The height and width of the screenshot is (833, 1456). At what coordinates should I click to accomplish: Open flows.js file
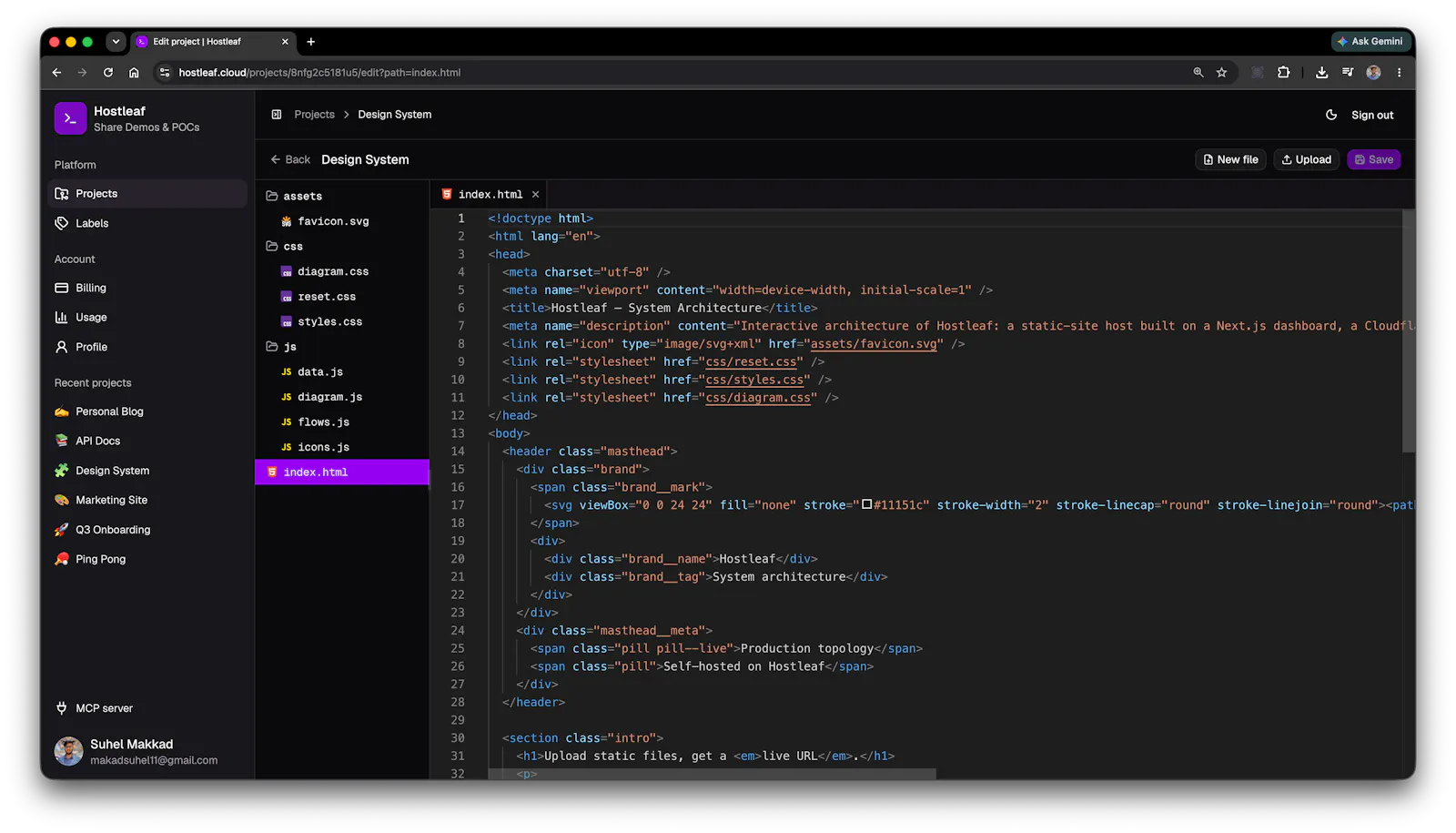point(342,422)
